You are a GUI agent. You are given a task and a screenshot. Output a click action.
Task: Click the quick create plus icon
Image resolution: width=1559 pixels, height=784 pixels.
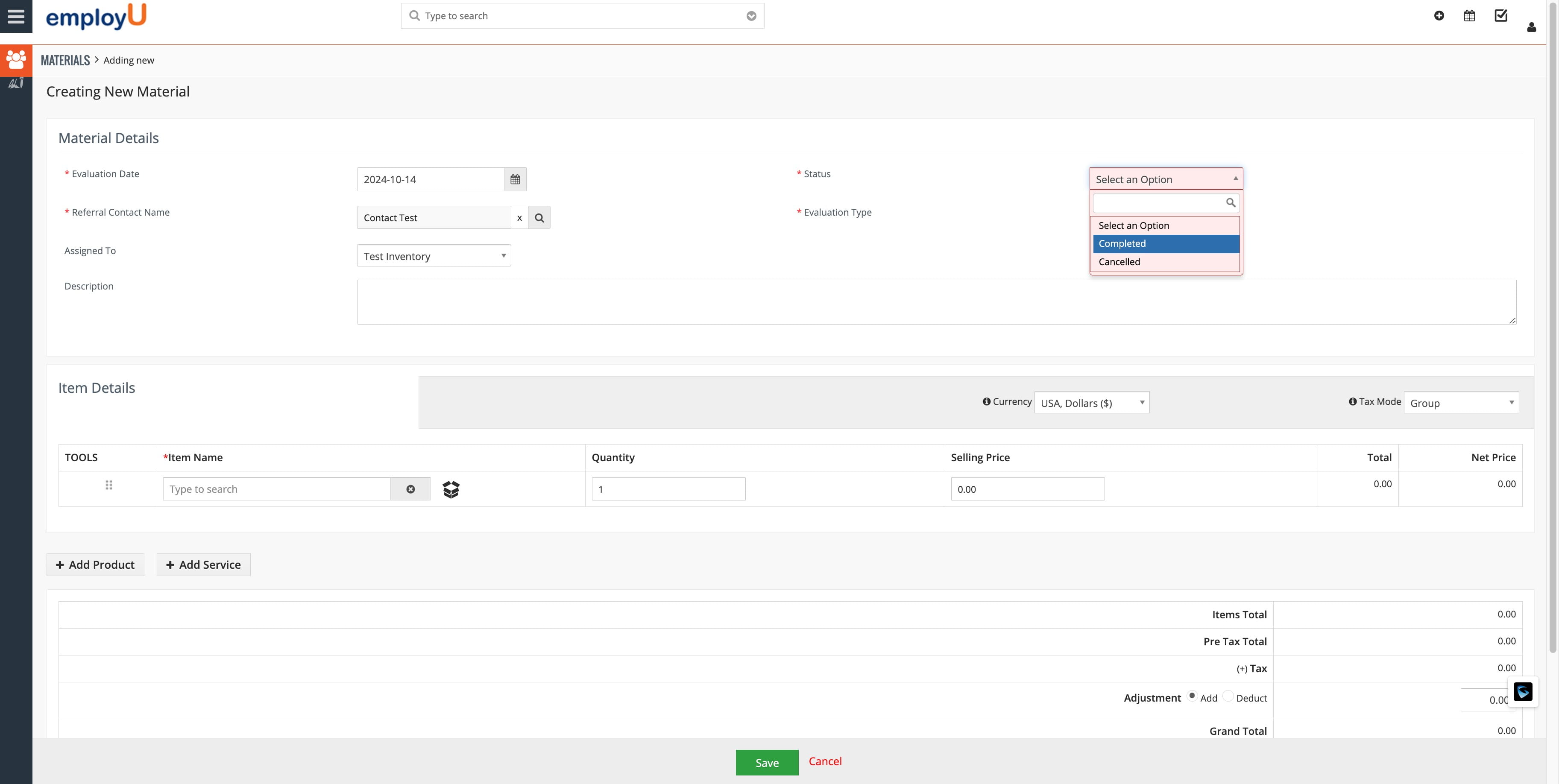(1439, 16)
